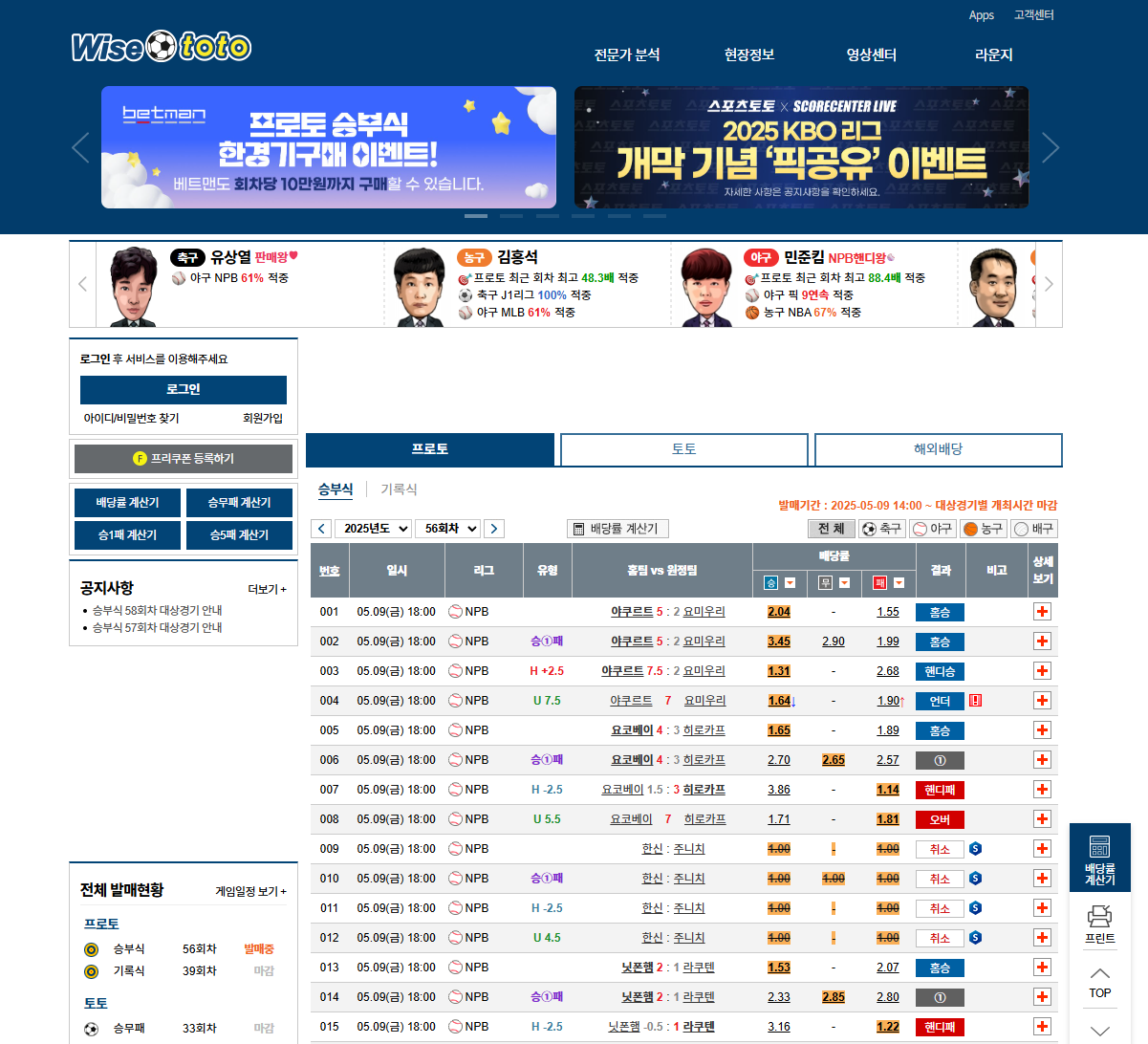Open 승1패 계산기 button

[127, 535]
